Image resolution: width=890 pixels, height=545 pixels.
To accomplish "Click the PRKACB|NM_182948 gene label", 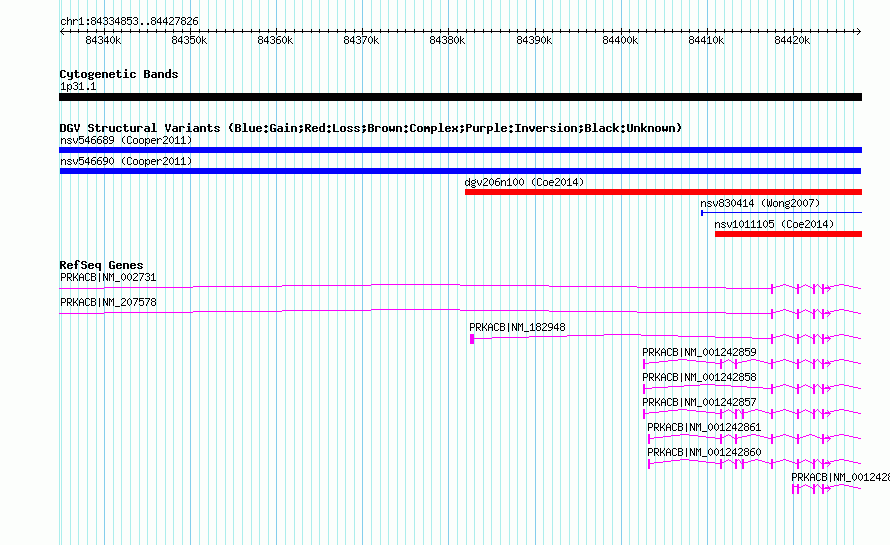I will tap(517, 327).
